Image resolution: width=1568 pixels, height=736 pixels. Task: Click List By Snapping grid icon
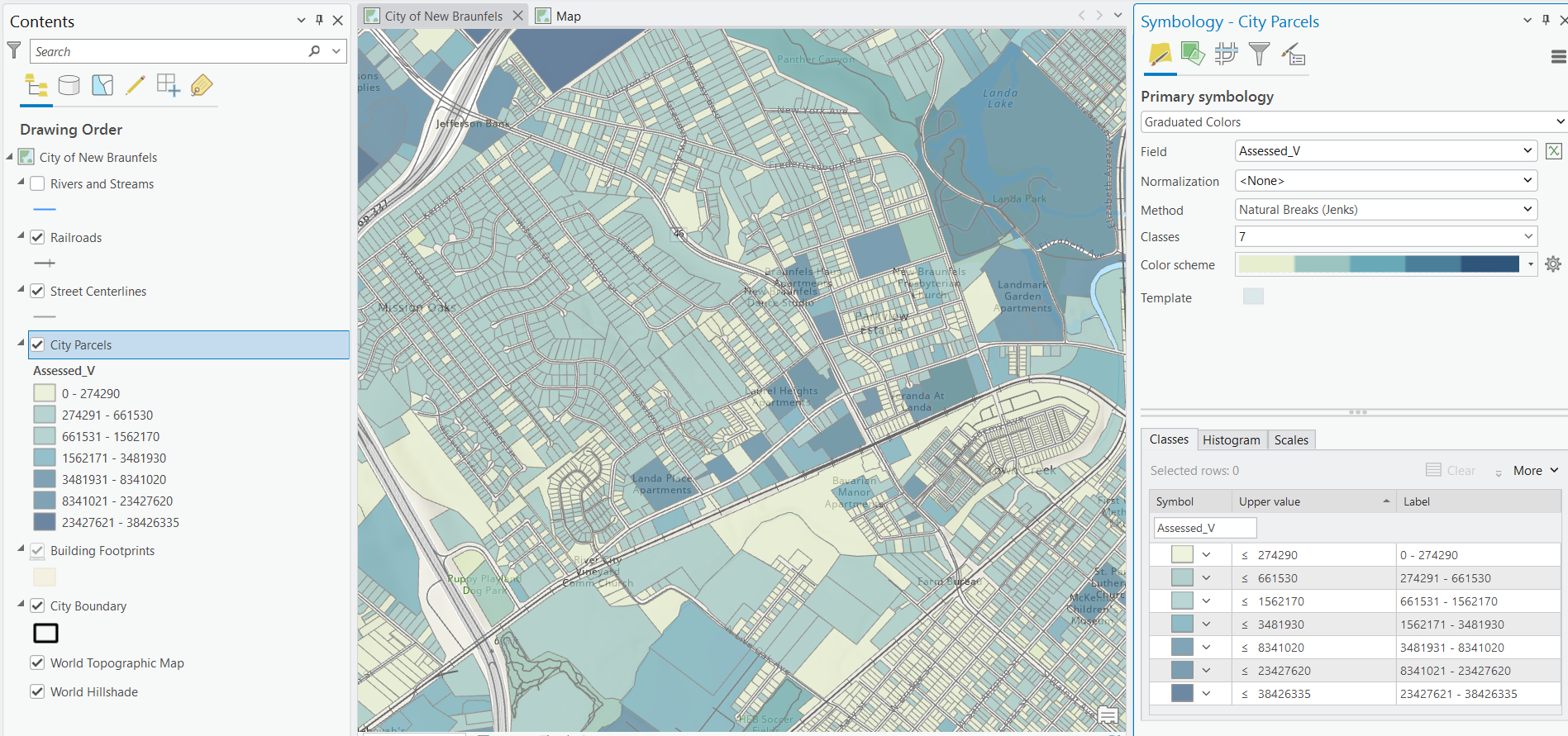coord(169,85)
